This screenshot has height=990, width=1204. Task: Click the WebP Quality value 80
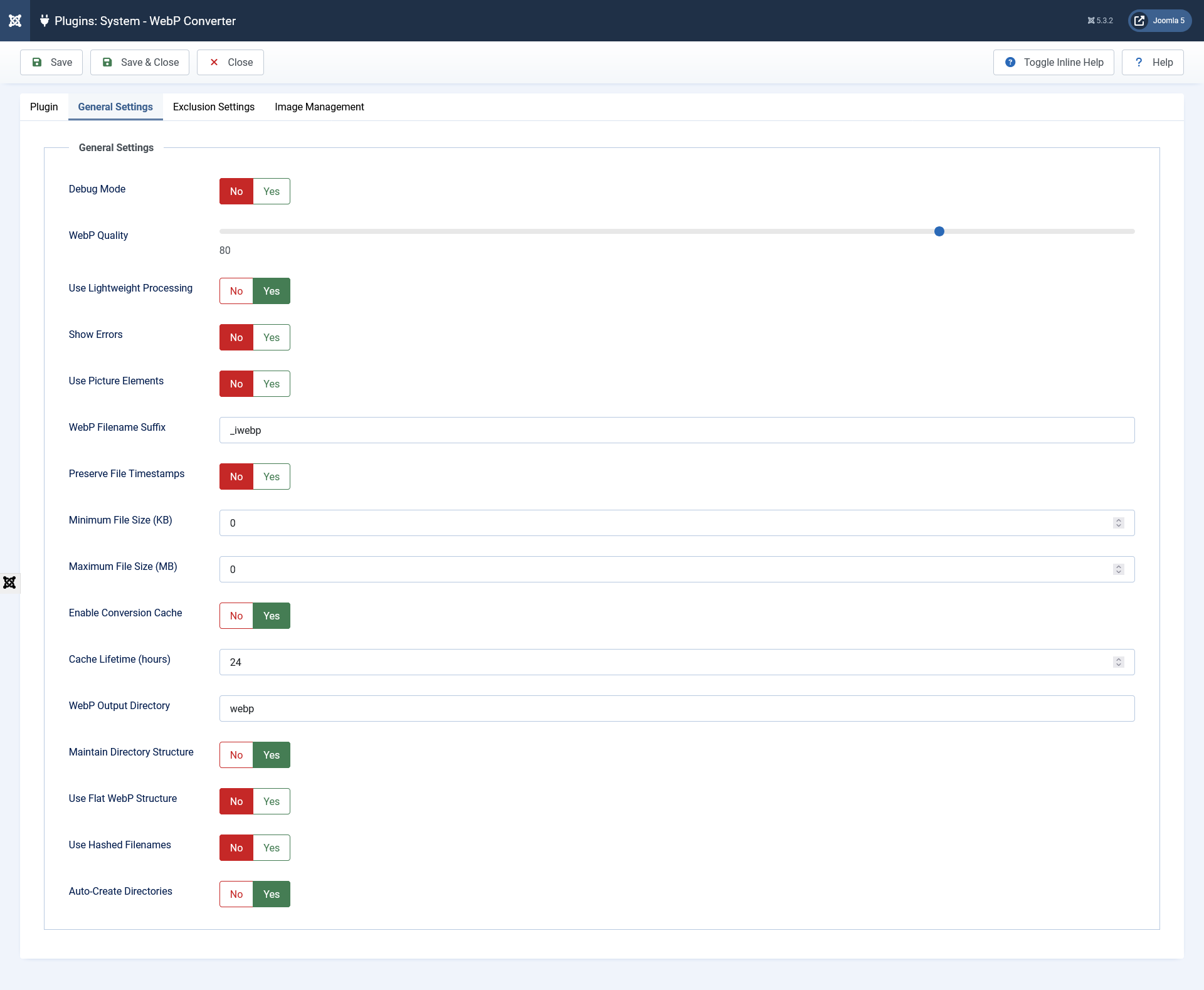[225, 250]
